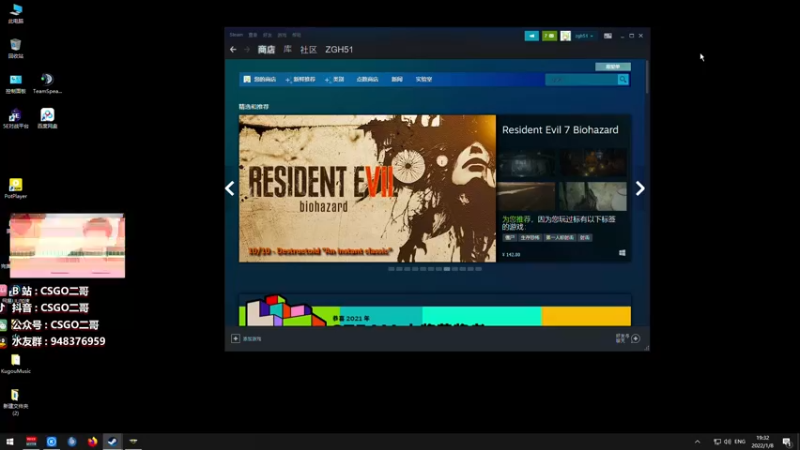Switch Steam to Big Picture mode icon
800x450 pixels.
[x=608, y=36]
